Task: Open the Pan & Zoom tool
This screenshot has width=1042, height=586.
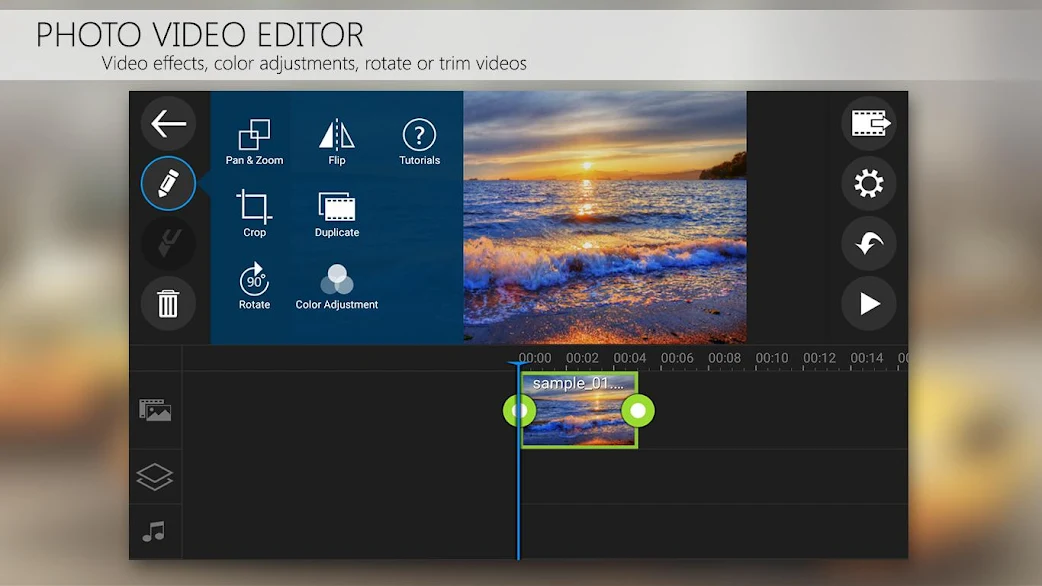Action: (254, 142)
